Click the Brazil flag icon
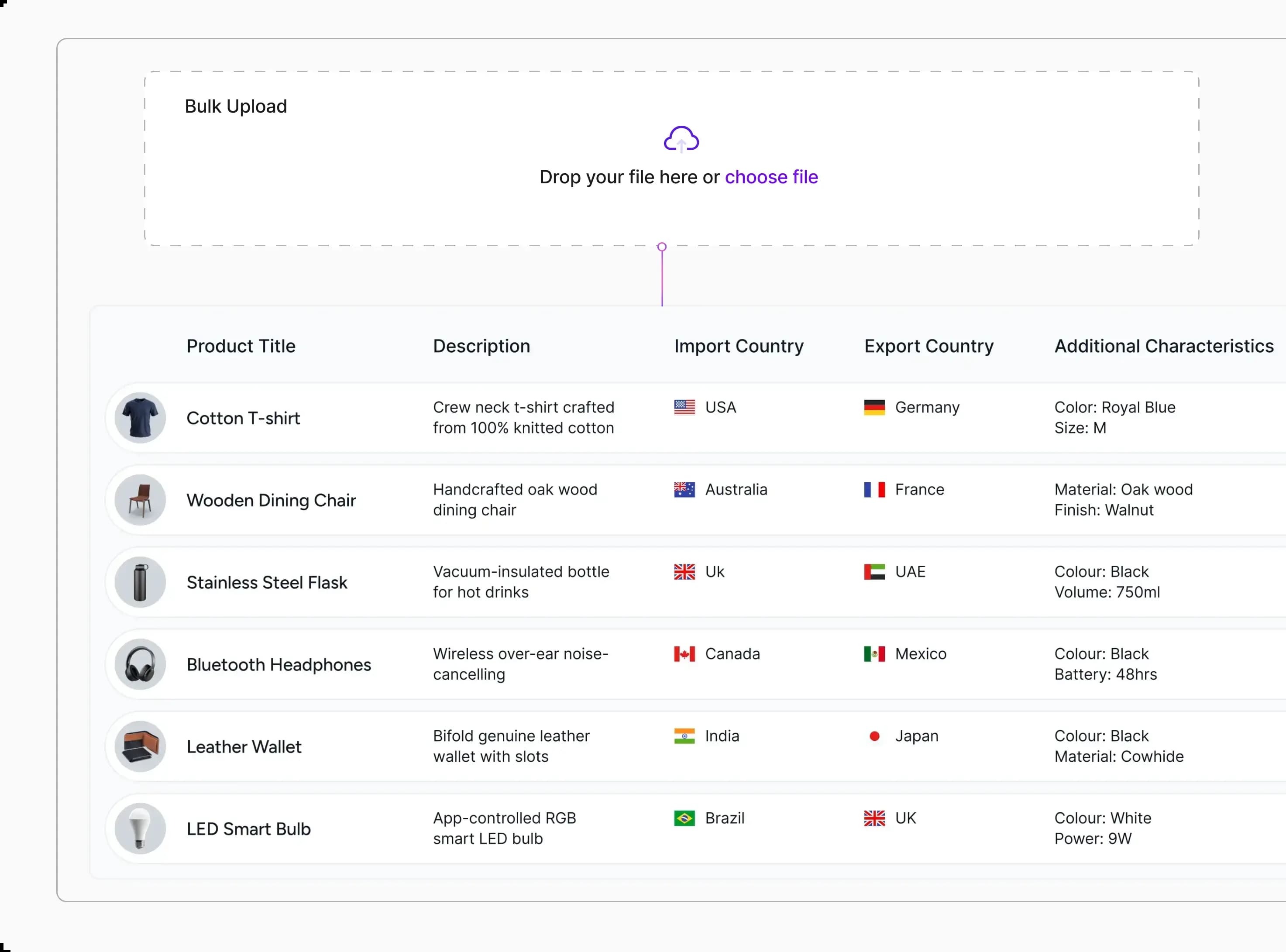The height and width of the screenshot is (952, 1286). (x=684, y=818)
